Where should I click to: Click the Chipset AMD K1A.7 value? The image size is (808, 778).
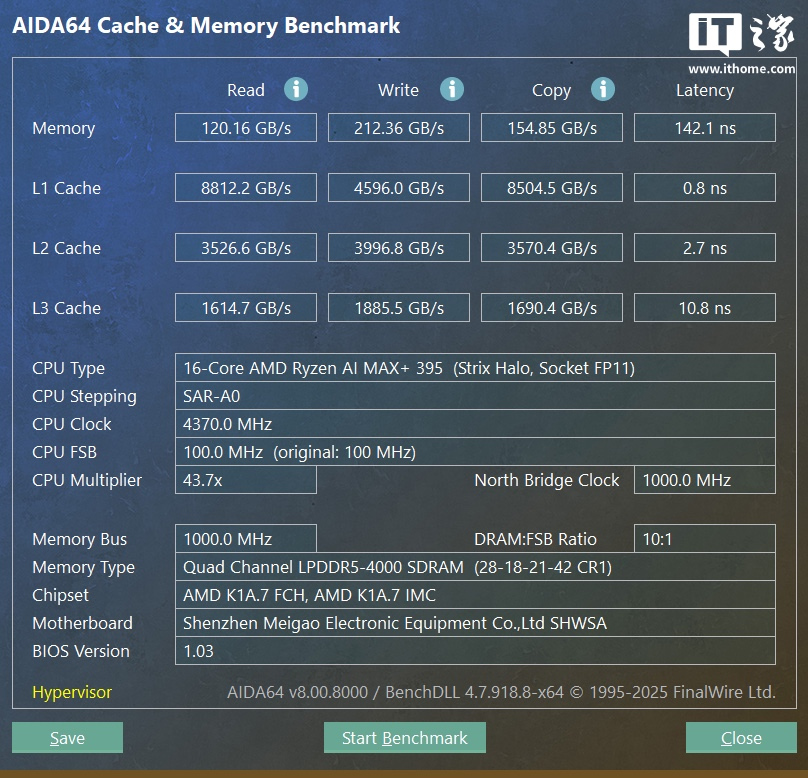point(475,595)
